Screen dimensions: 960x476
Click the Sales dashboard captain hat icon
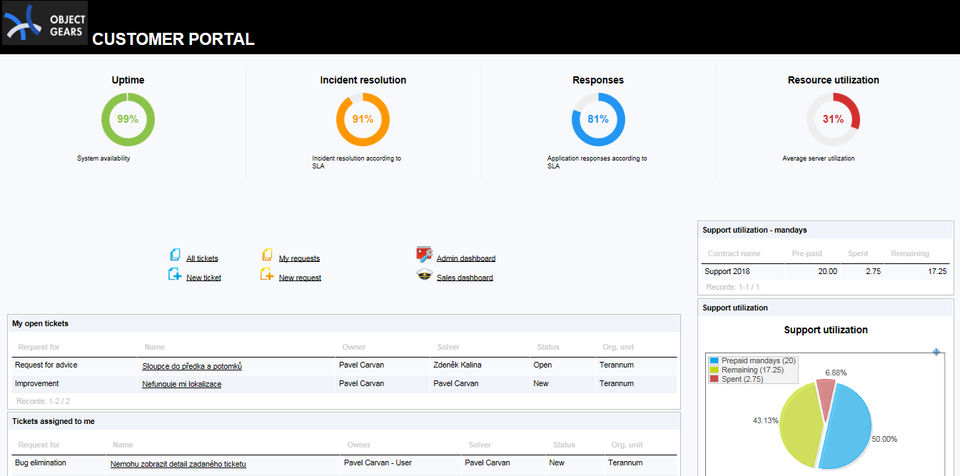424,275
